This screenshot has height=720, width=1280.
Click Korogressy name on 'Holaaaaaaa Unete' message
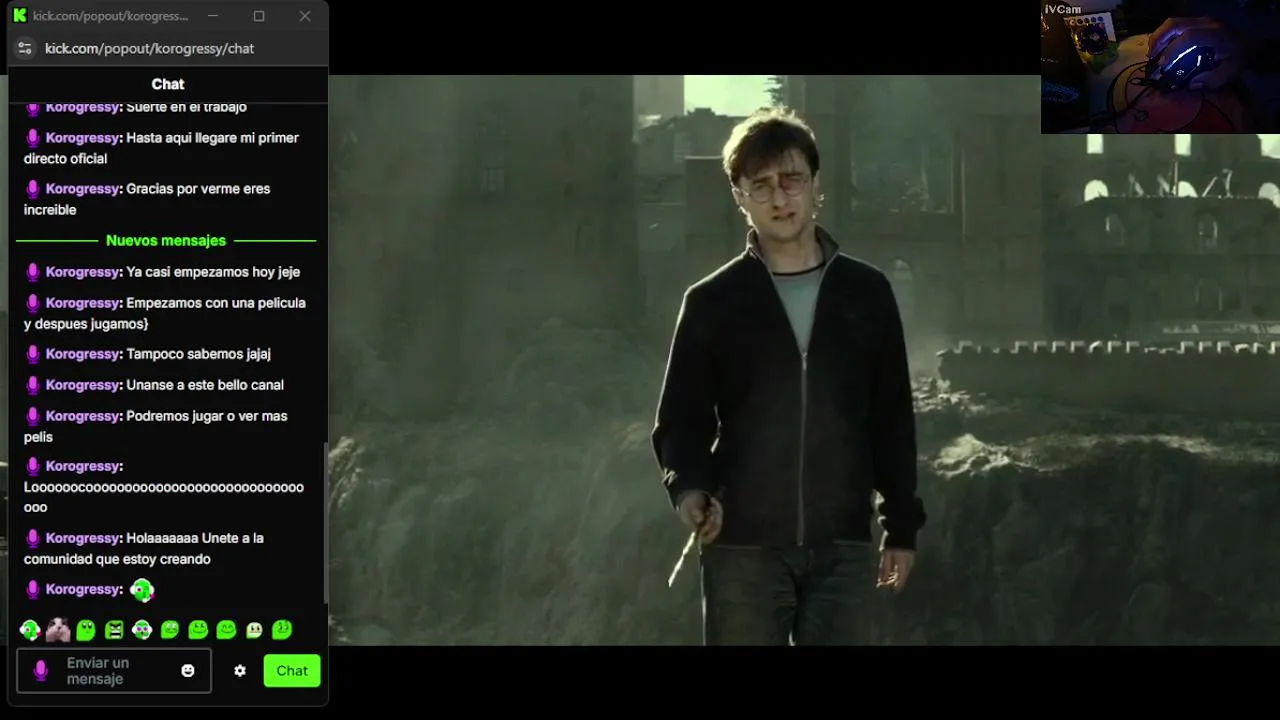pyautogui.click(x=83, y=538)
